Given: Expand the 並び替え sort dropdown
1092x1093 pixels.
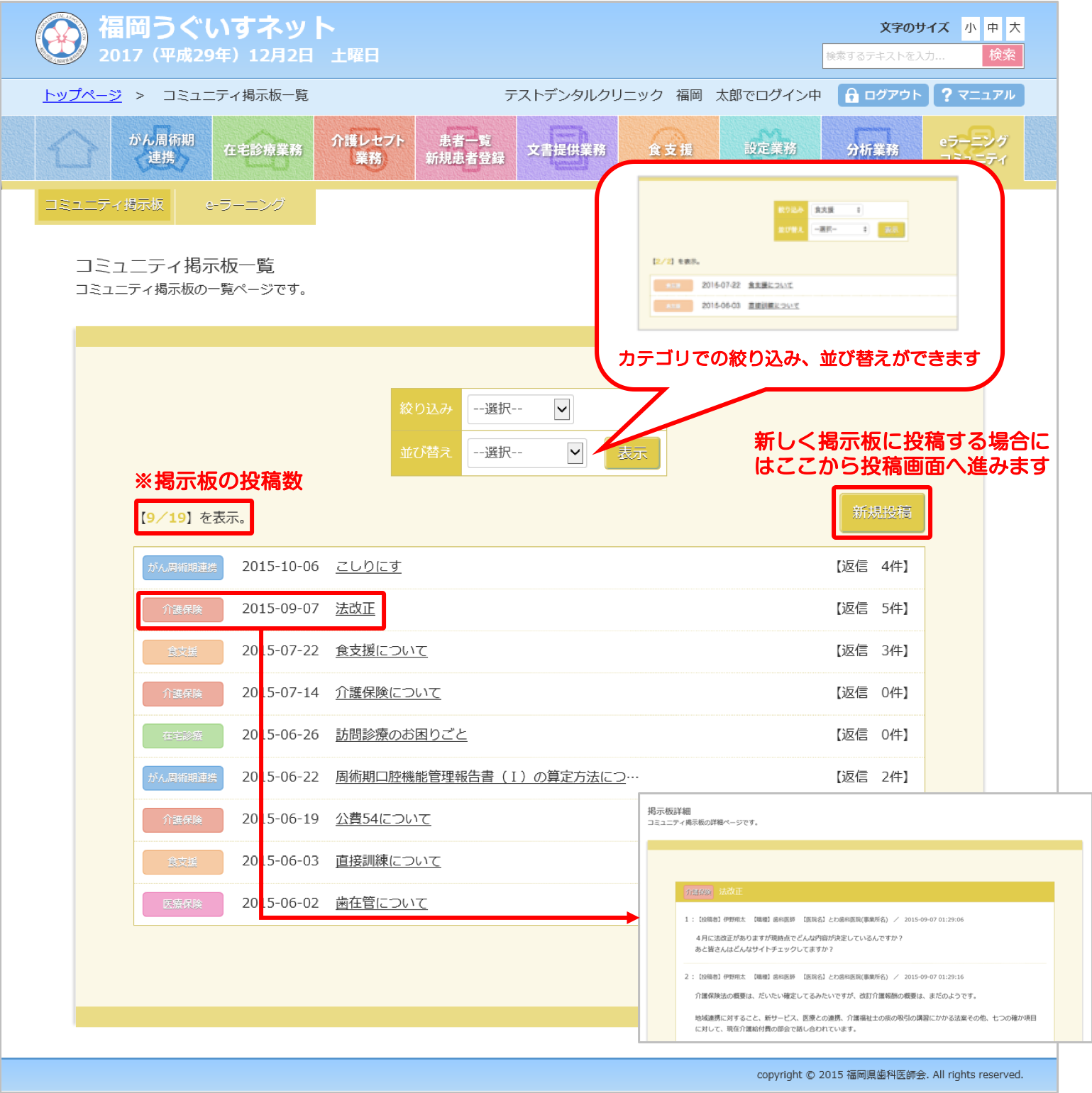Looking at the screenshot, I should [526, 453].
